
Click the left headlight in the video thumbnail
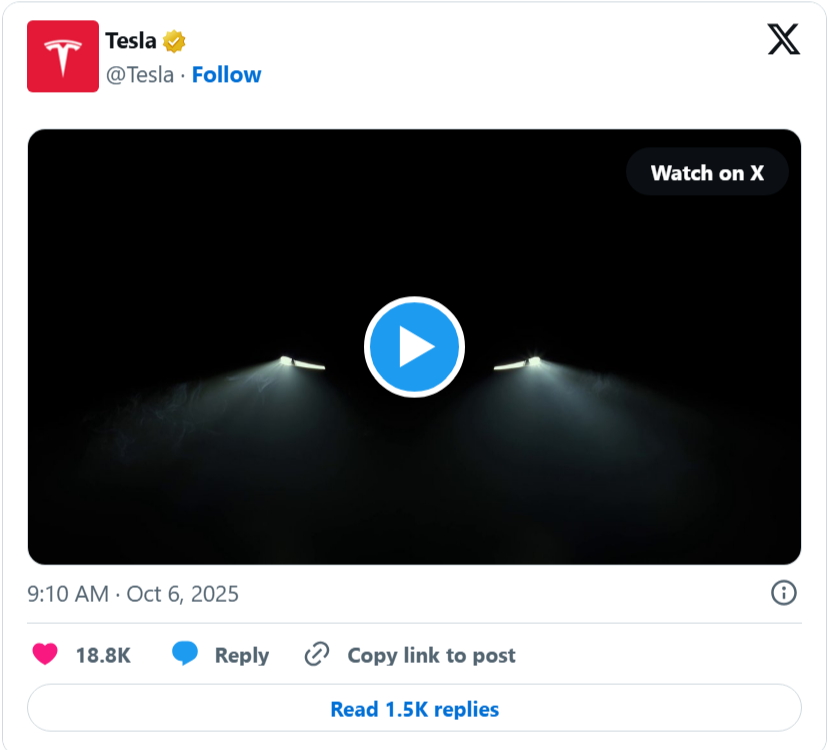tap(301, 363)
